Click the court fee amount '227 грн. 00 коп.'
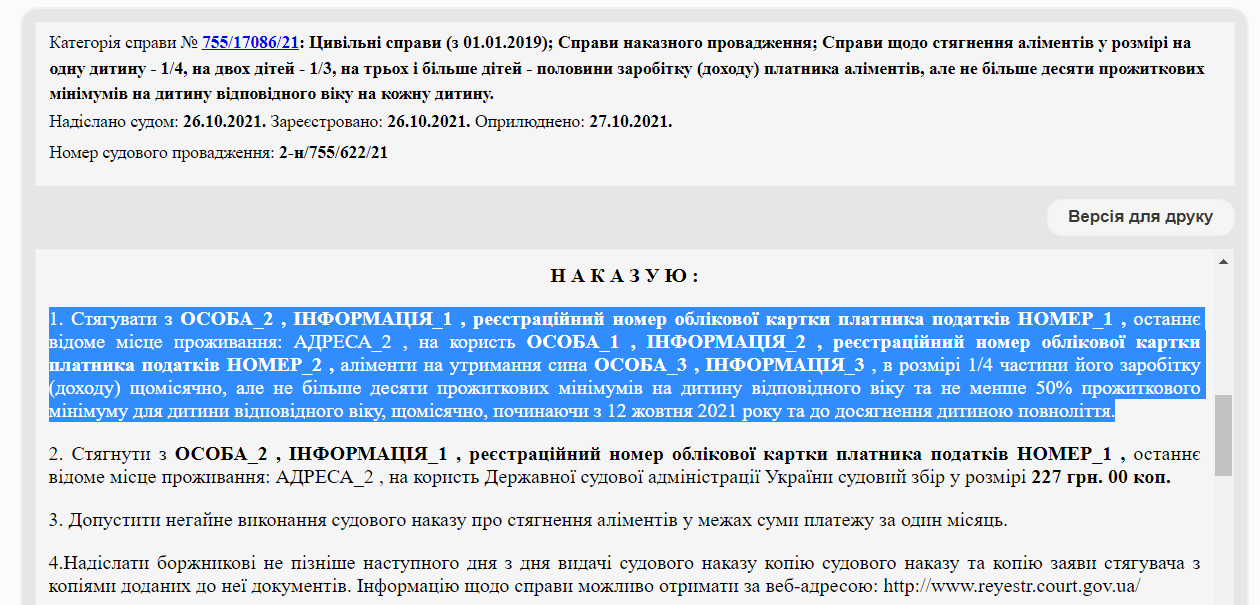Screen dimensions: 1260x605 pos(1101,478)
